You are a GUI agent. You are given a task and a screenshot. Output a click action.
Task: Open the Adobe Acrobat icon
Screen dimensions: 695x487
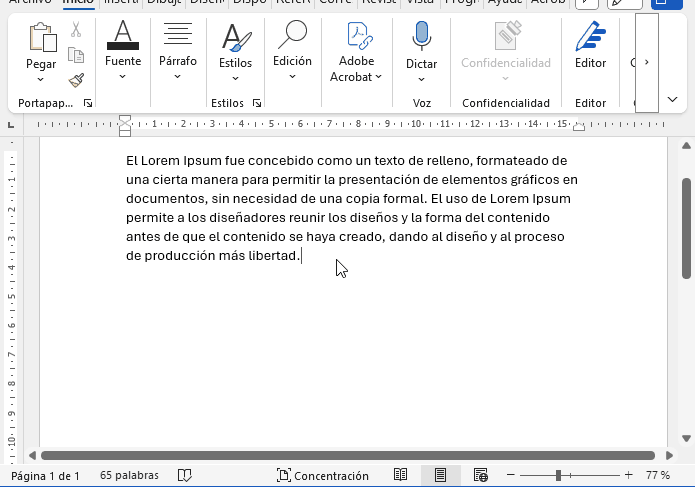pos(357,38)
